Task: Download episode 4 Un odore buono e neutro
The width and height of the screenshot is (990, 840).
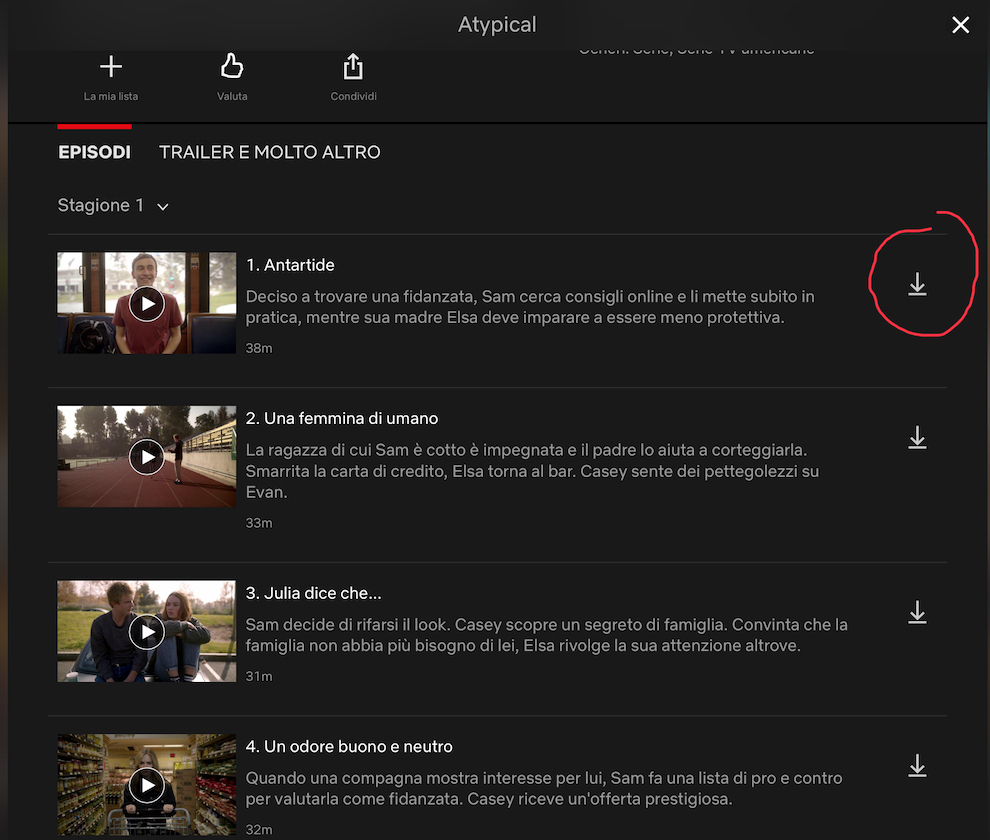Action: click(917, 765)
